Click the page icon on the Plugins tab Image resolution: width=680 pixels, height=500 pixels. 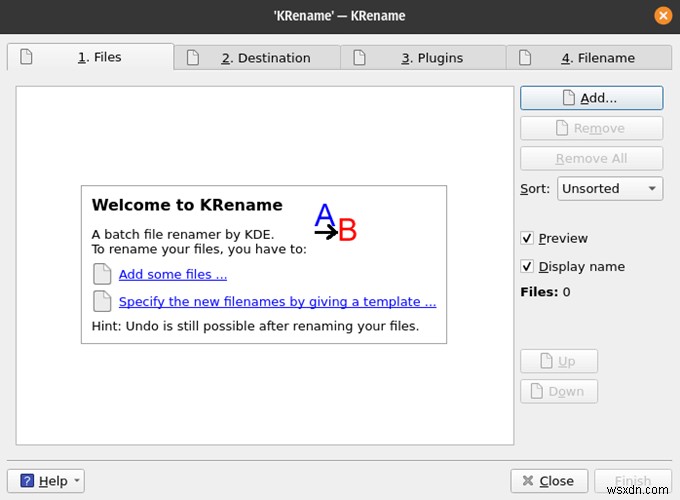(359, 58)
